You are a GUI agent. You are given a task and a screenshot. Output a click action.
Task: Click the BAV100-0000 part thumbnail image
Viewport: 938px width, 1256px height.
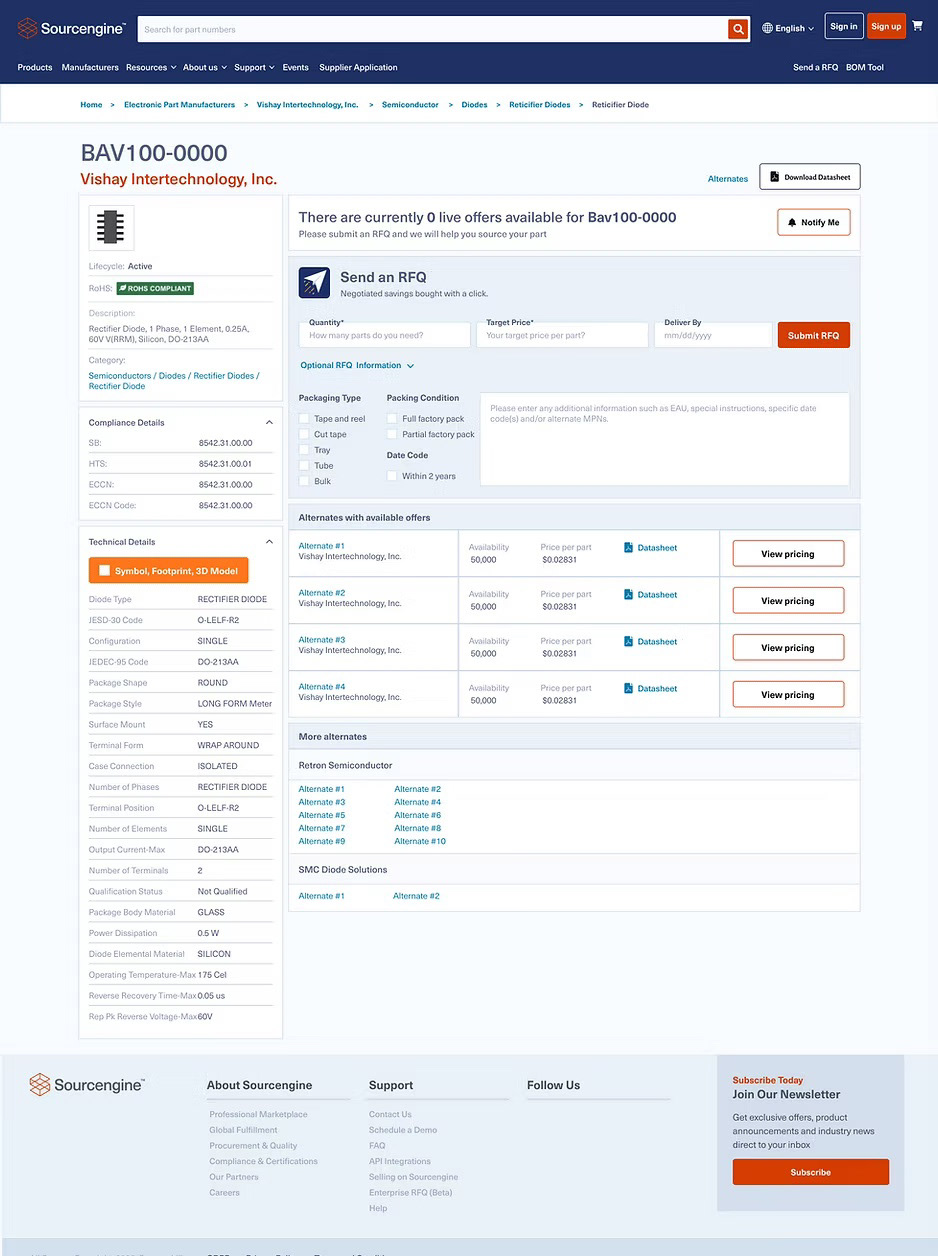pyautogui.click(x=111, y=227)
